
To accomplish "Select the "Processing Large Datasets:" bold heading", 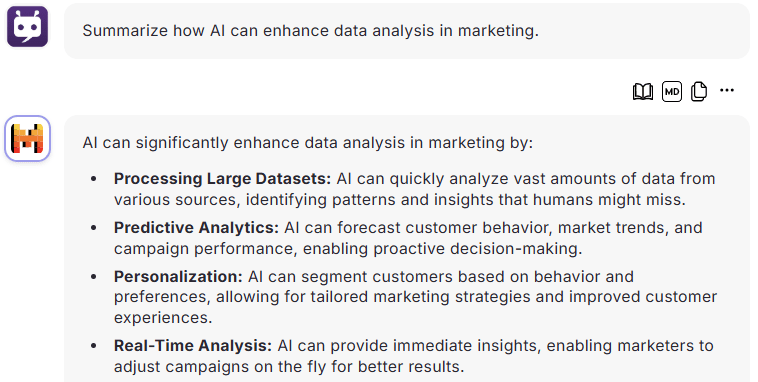I will tap(222, 178).
